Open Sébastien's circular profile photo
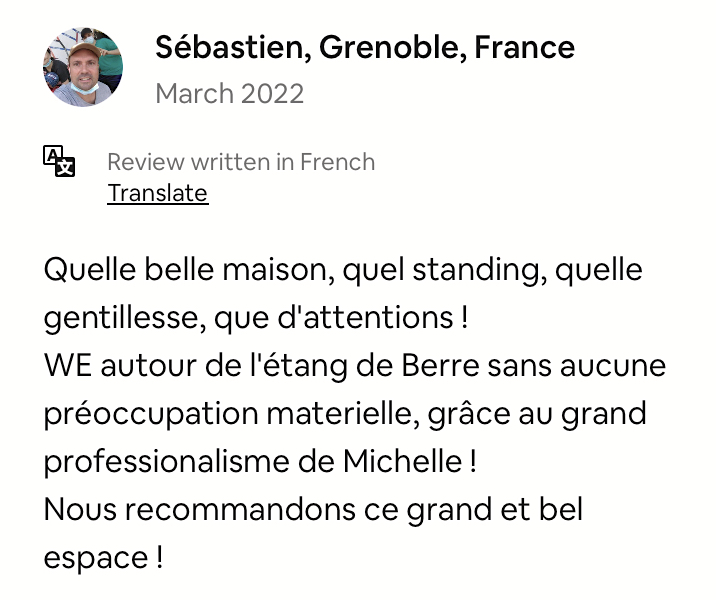716x600 pixels. click(83, 67)
